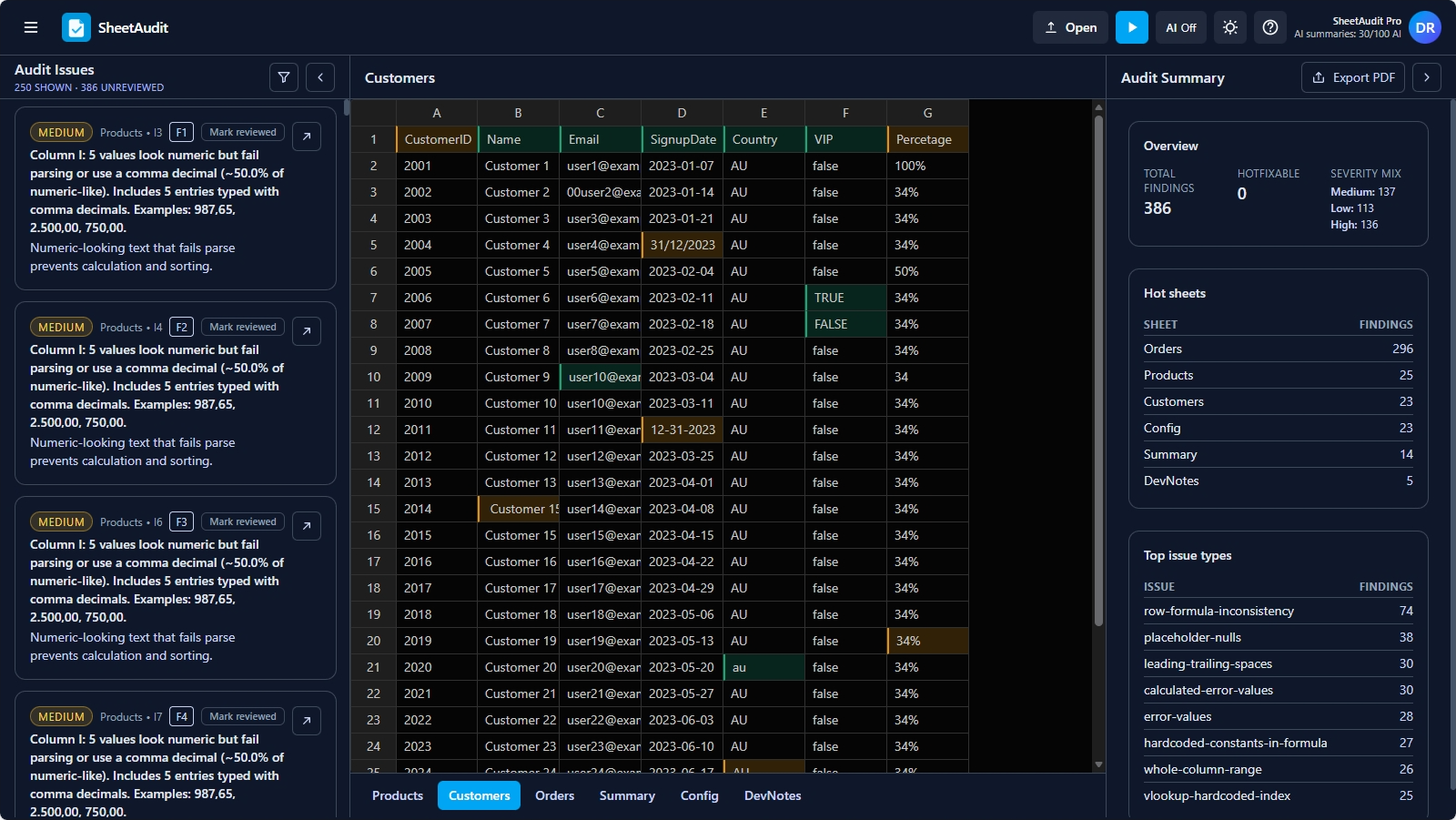The image size is (1456, 820).
Task: Select the highlighted 31/12/2023 date cell
Action: [682, 245]
